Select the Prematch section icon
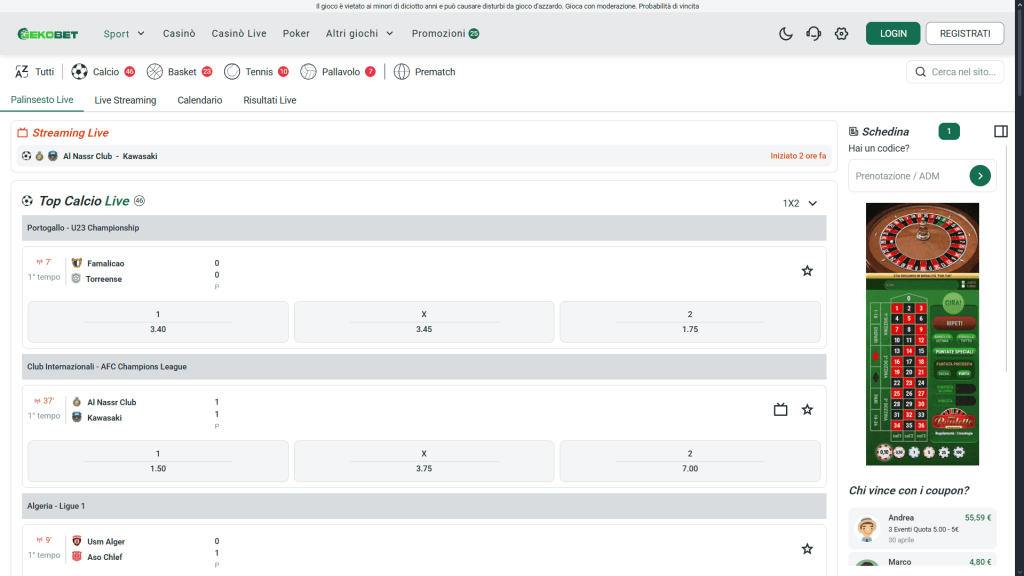The height and width of the screenshot is (576, 1024). 400,71
